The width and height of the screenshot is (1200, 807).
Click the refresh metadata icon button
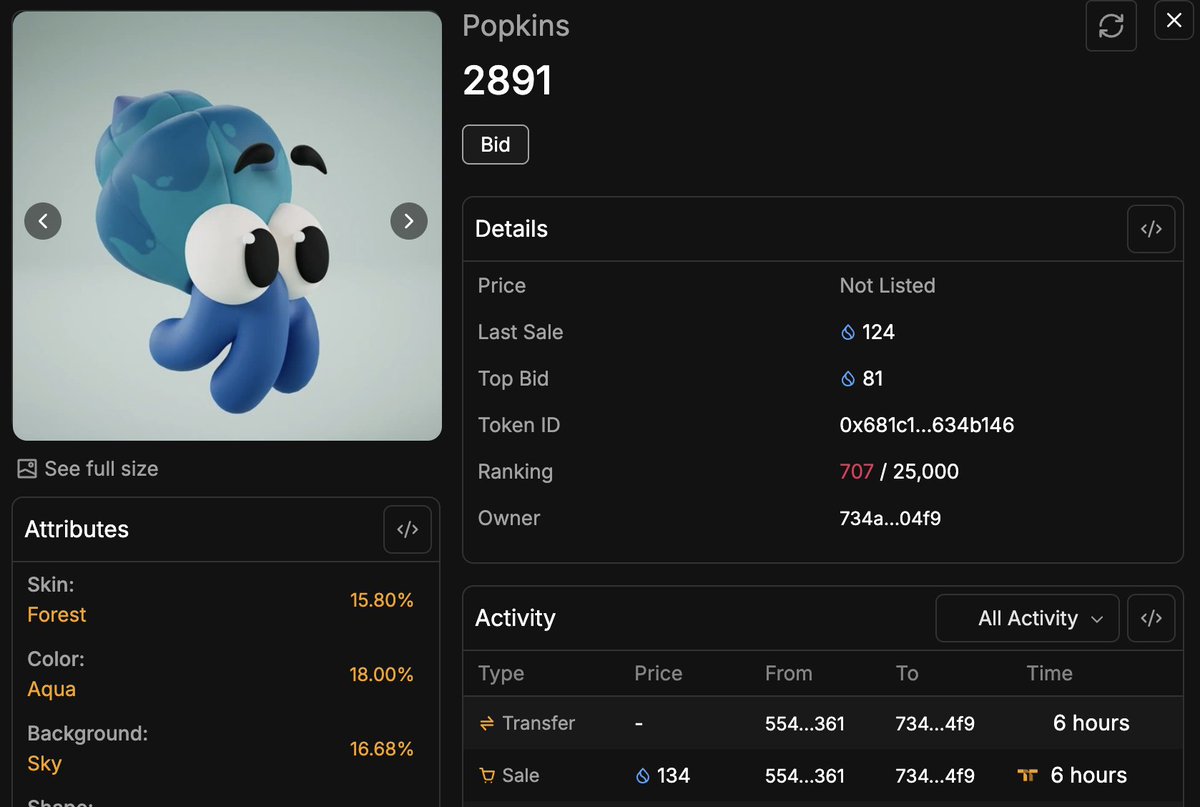1111,26
